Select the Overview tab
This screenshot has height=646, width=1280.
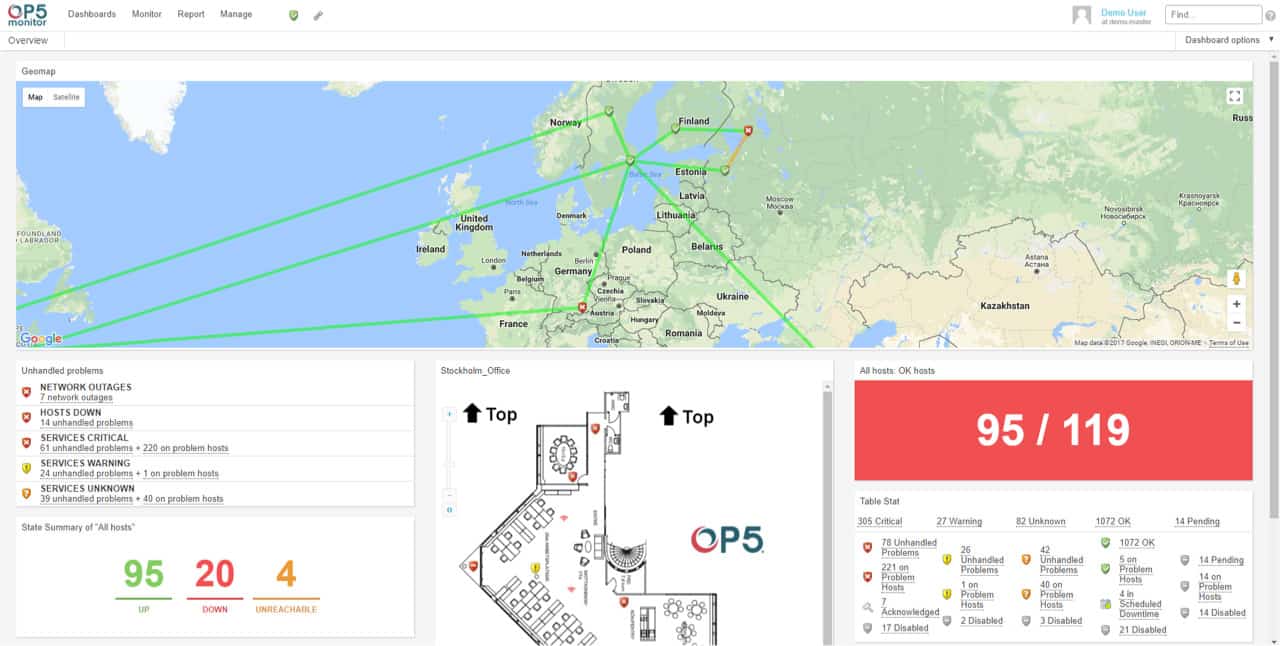pyautogui.click(x=29, y=40)
